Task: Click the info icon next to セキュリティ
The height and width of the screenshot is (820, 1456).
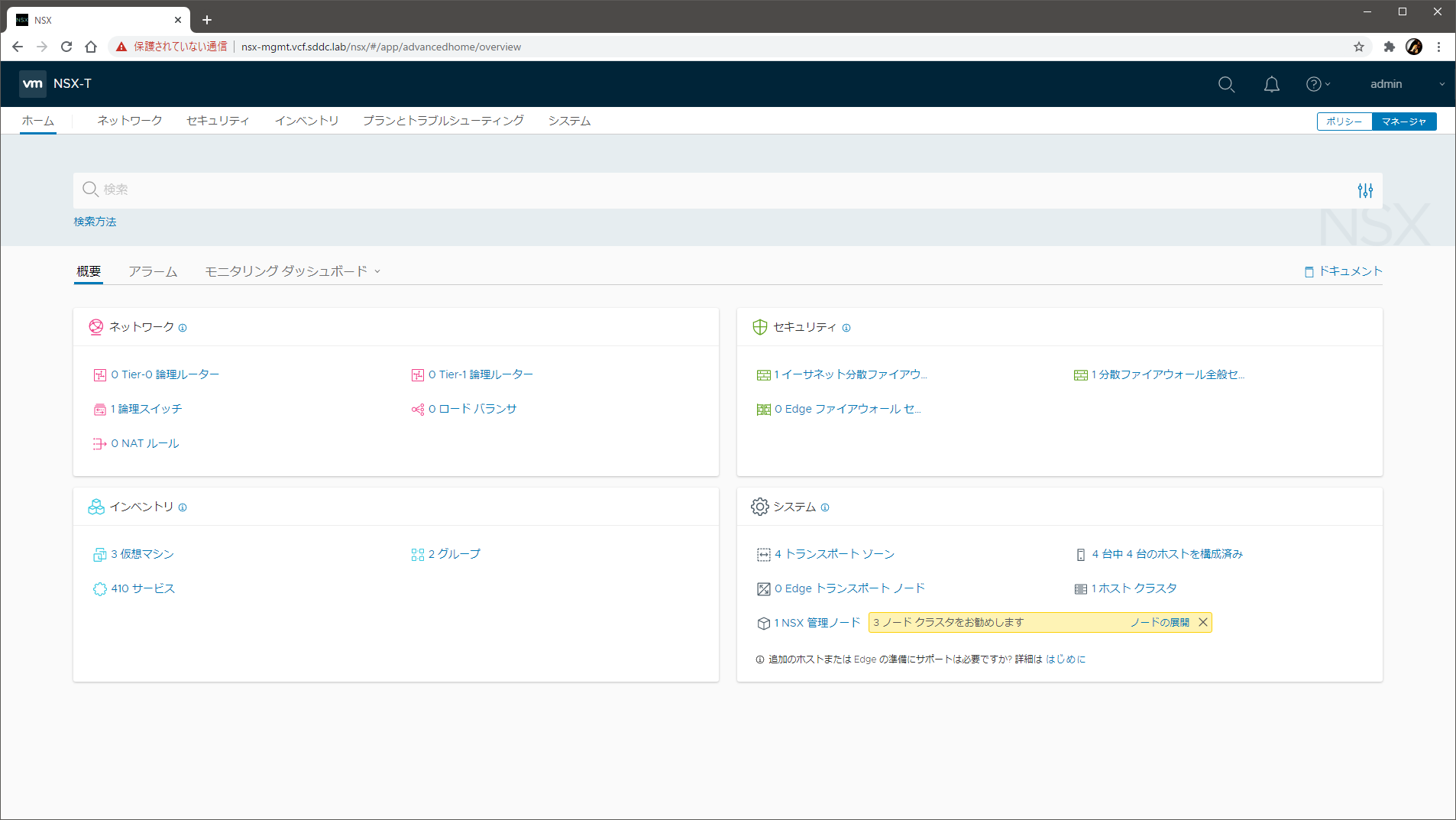Action: (846, 328)
